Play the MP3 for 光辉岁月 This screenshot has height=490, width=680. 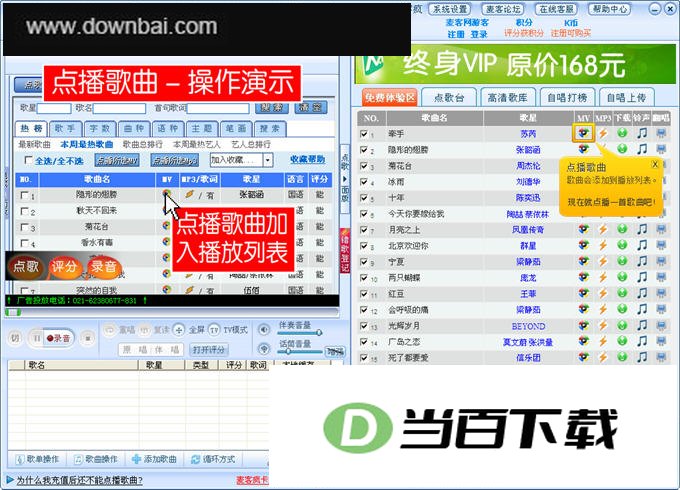(x=603, y=326)
